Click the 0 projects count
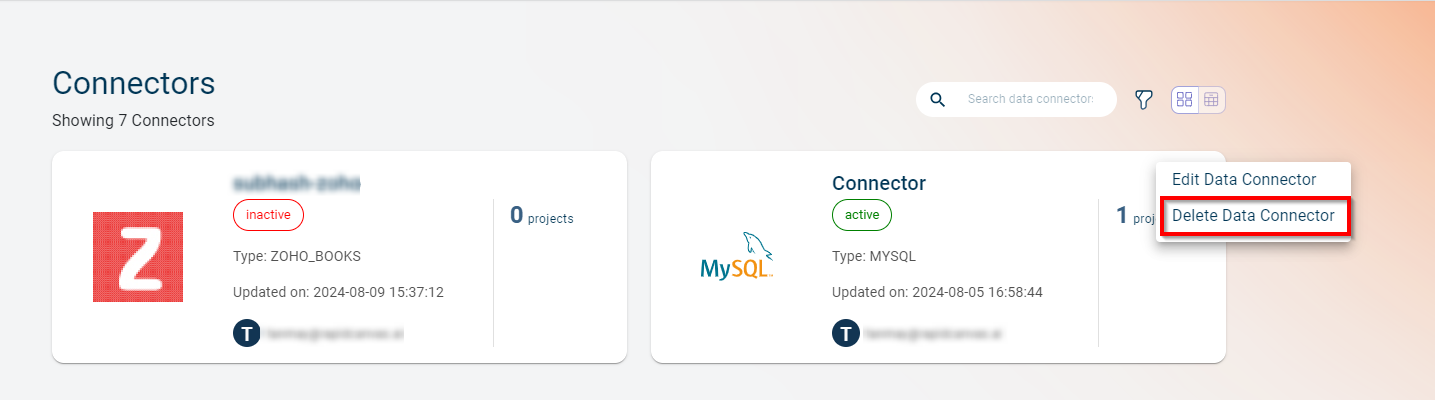The height and width of the screenshot is (400, 1435). [541, 216]
